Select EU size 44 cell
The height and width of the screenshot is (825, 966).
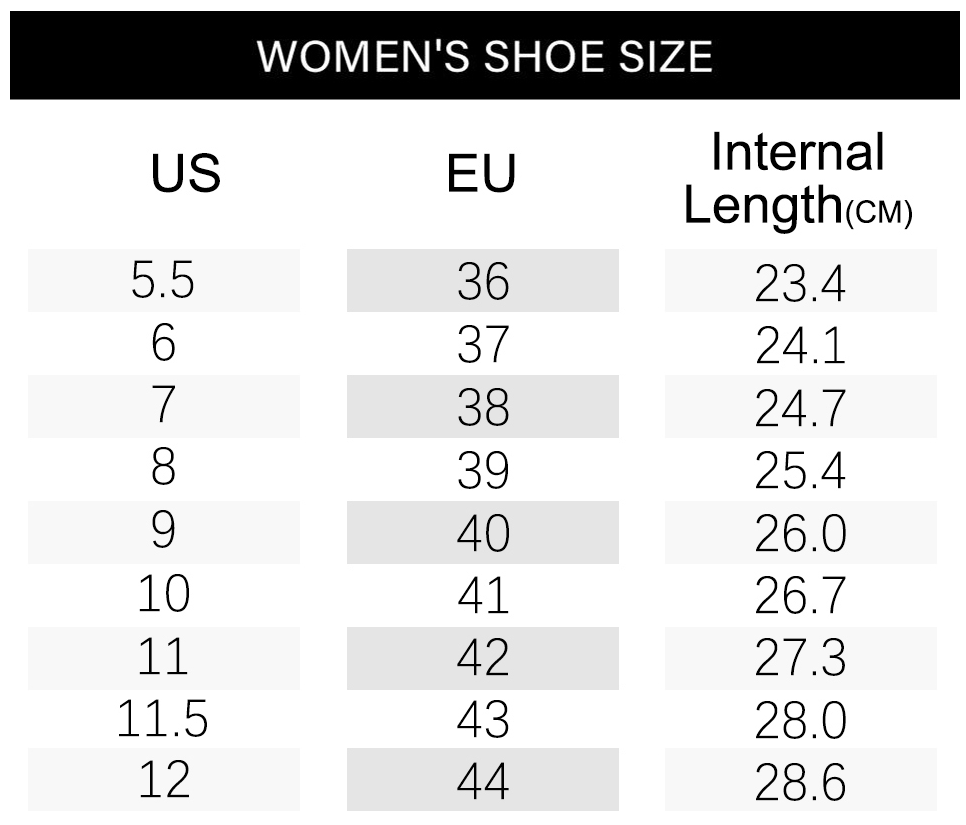483,781
